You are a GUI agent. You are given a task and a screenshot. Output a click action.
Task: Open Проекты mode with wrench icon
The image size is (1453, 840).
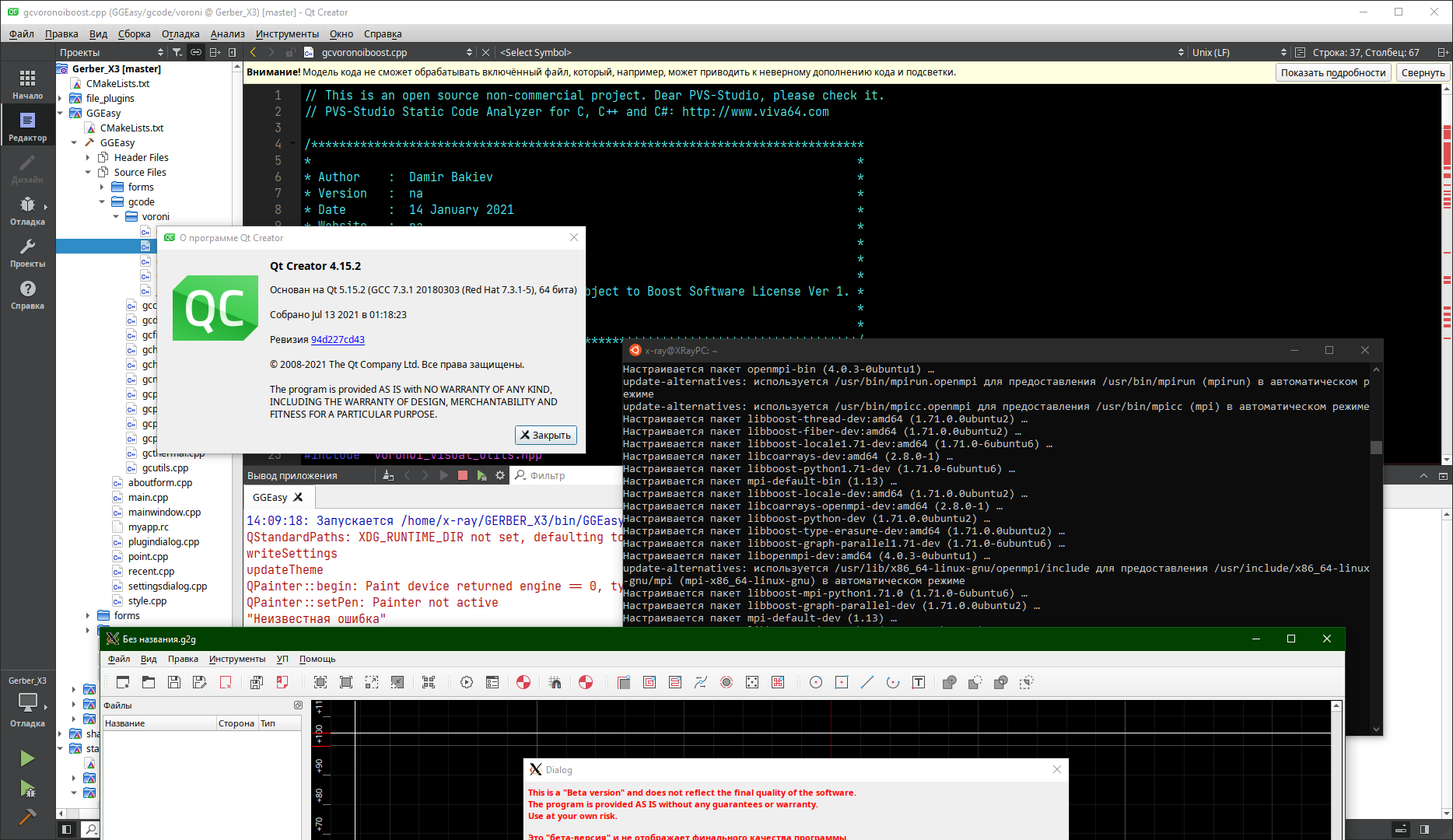(x=27, y=252)
